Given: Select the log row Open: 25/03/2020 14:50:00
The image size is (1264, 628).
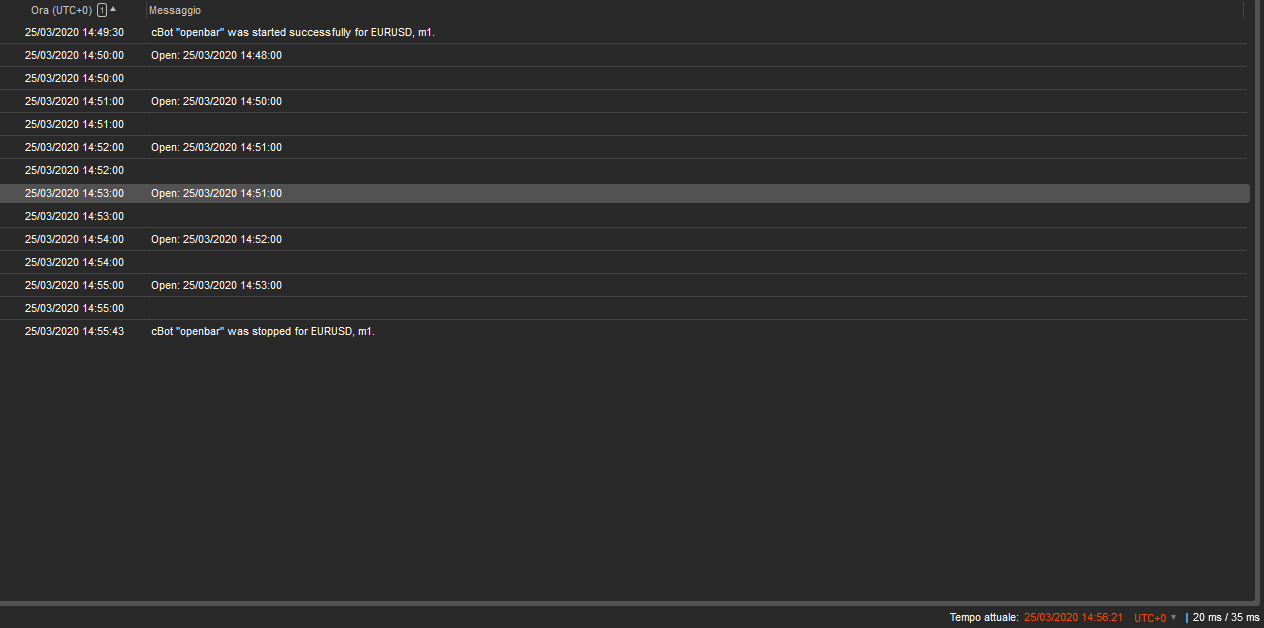Looking at the screenshot, I should click(x=216, y=101).
